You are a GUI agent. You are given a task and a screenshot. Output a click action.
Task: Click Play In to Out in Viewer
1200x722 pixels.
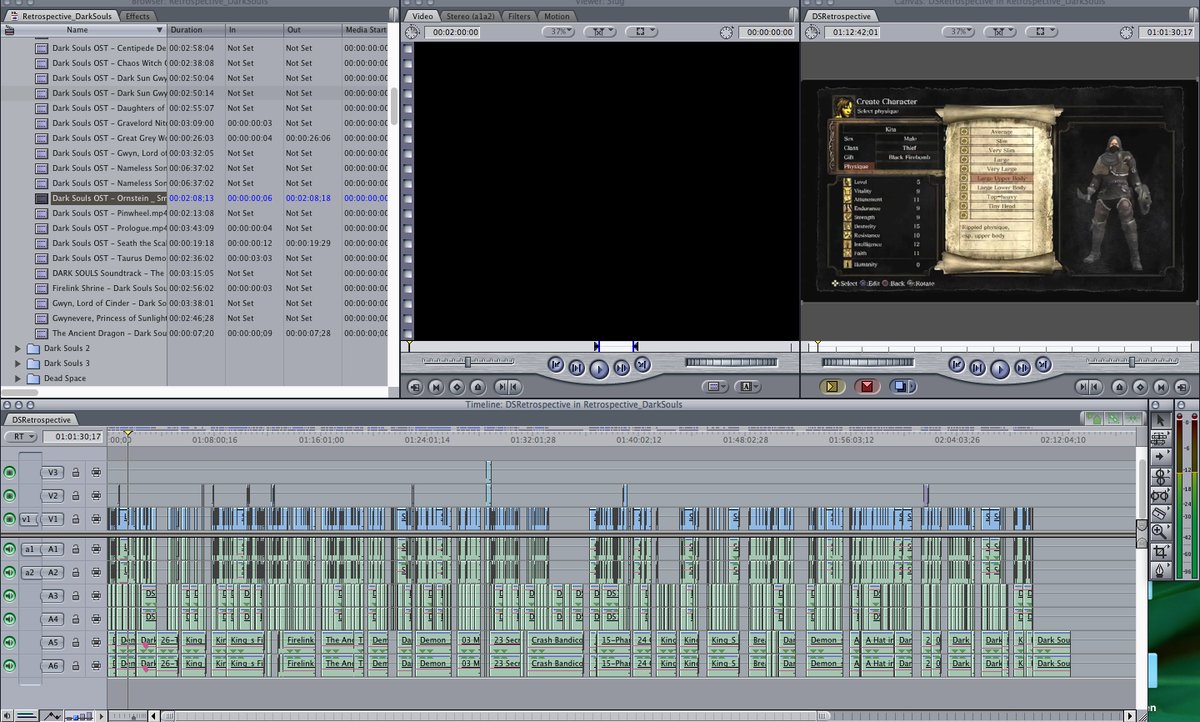point(576,367)
